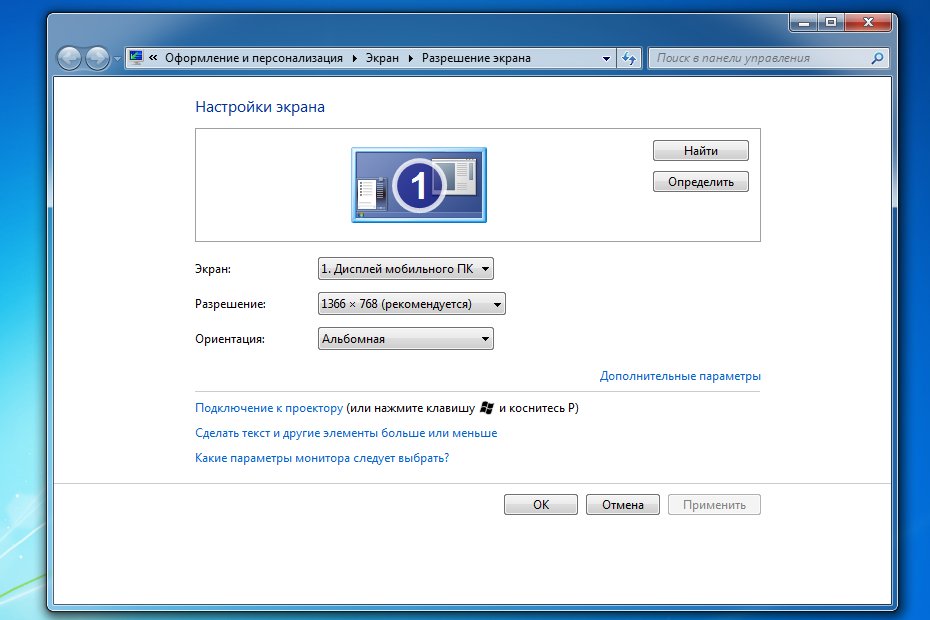Click the Back navigation arrow button
The height and width of the screenshot is (620, 930).
point(69,58)
